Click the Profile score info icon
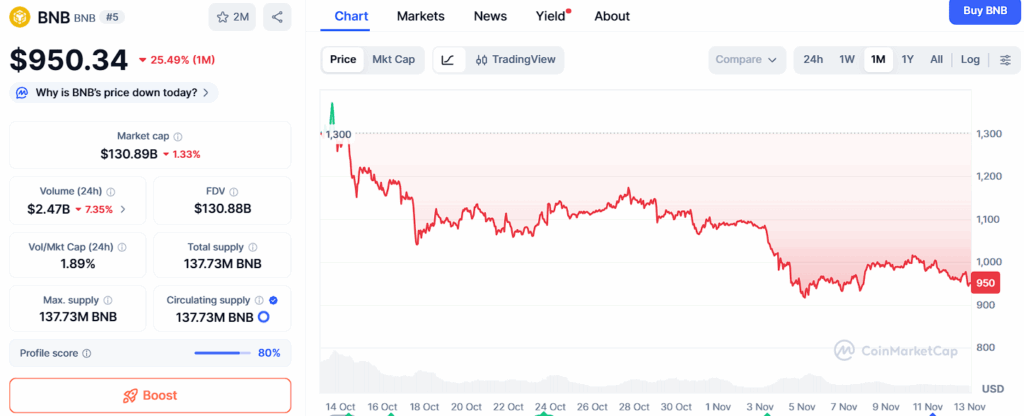This screenshot has height=416, width=1024. pyautogui.click(x=87, y=353)
